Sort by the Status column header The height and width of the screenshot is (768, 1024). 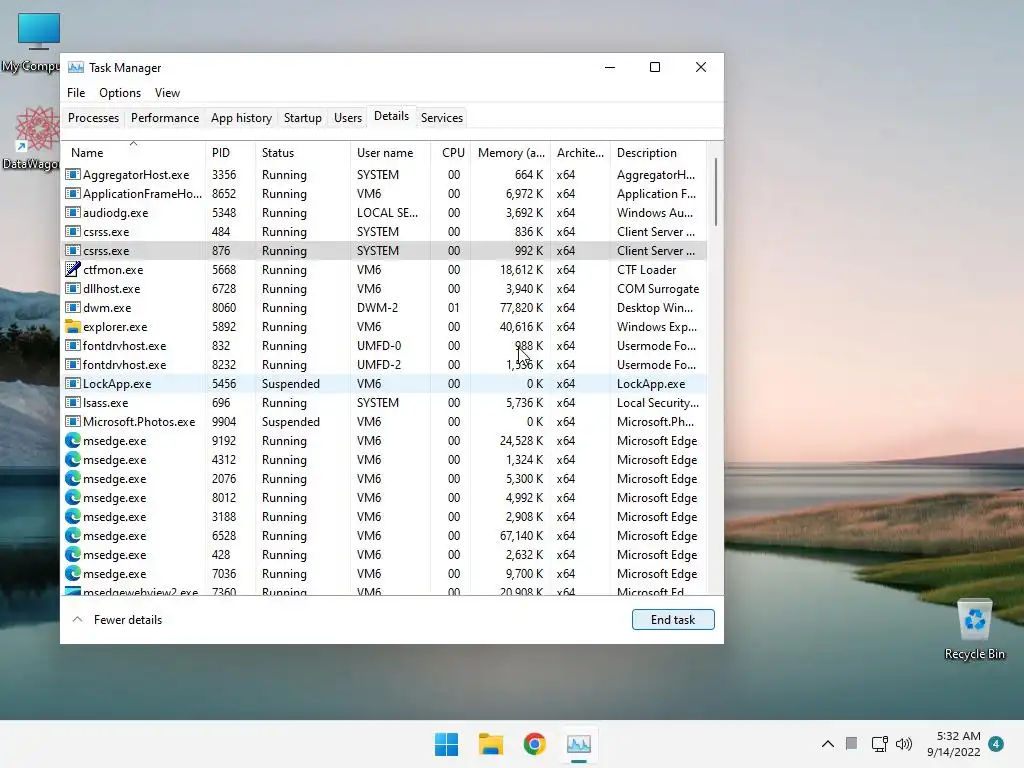tap(302, 152)
